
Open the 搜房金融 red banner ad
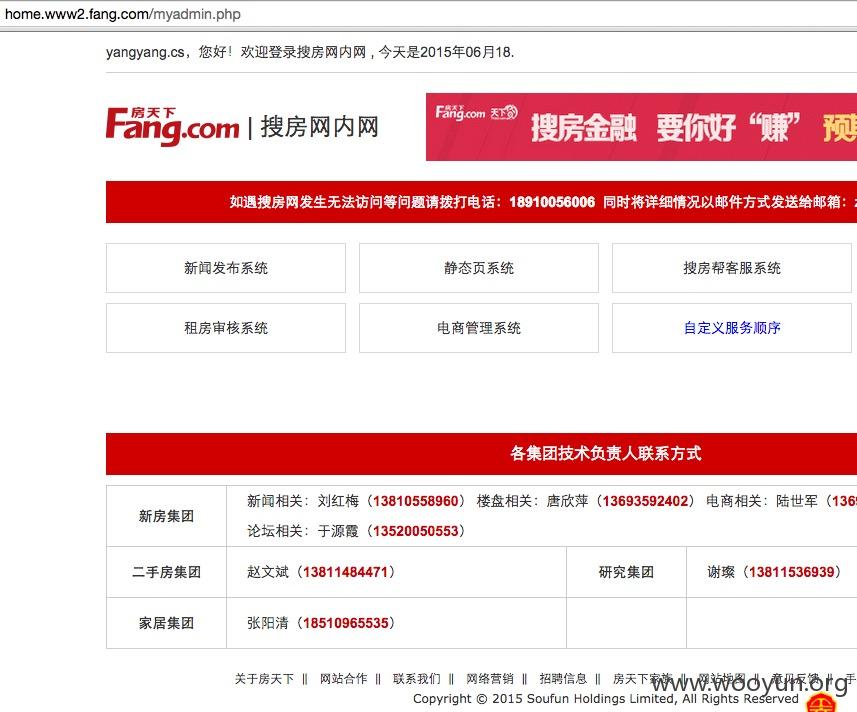(641, 127)
